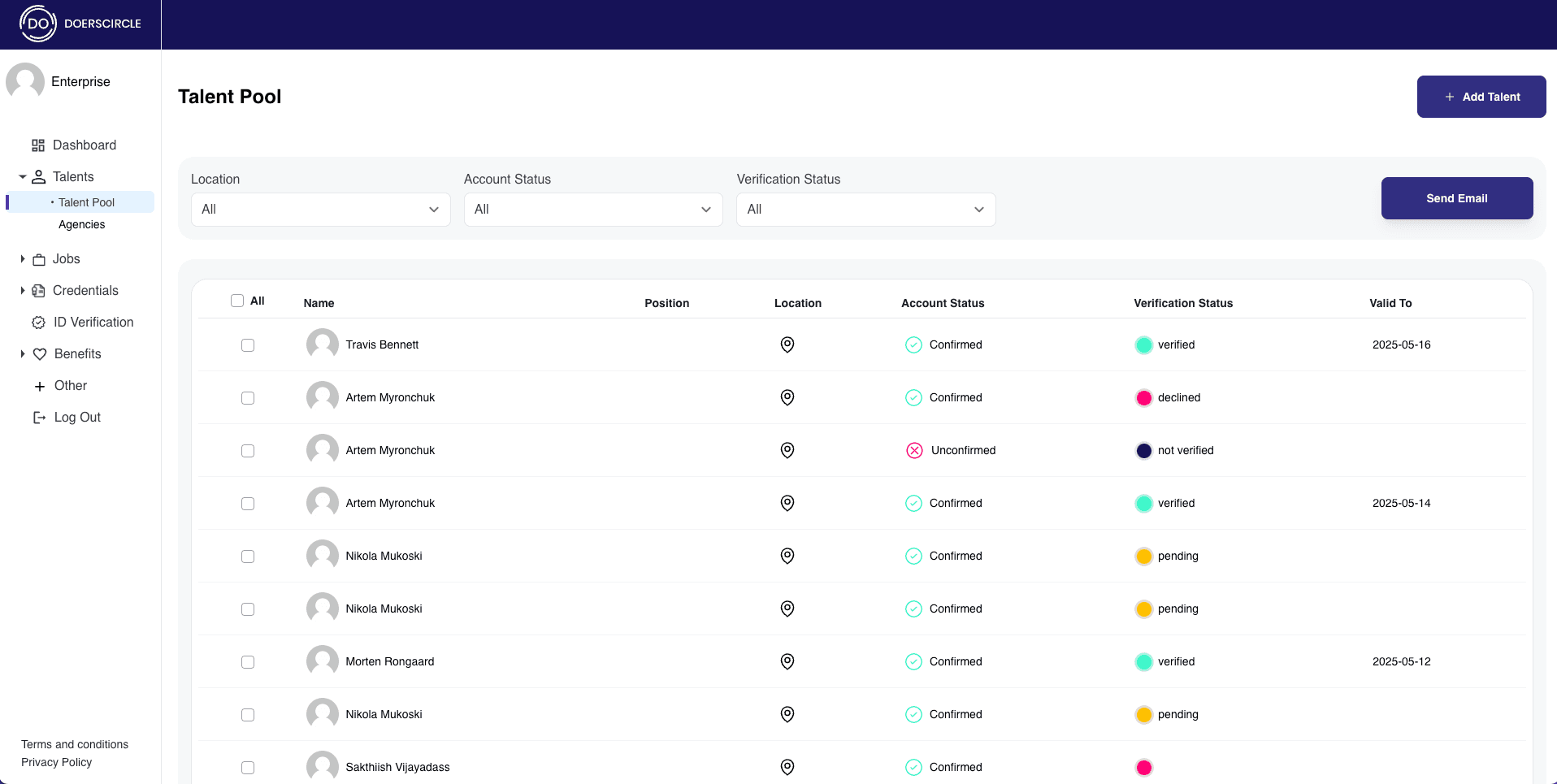
Task: Expand the Verification Status dropdown
Action: pos(865,209)
